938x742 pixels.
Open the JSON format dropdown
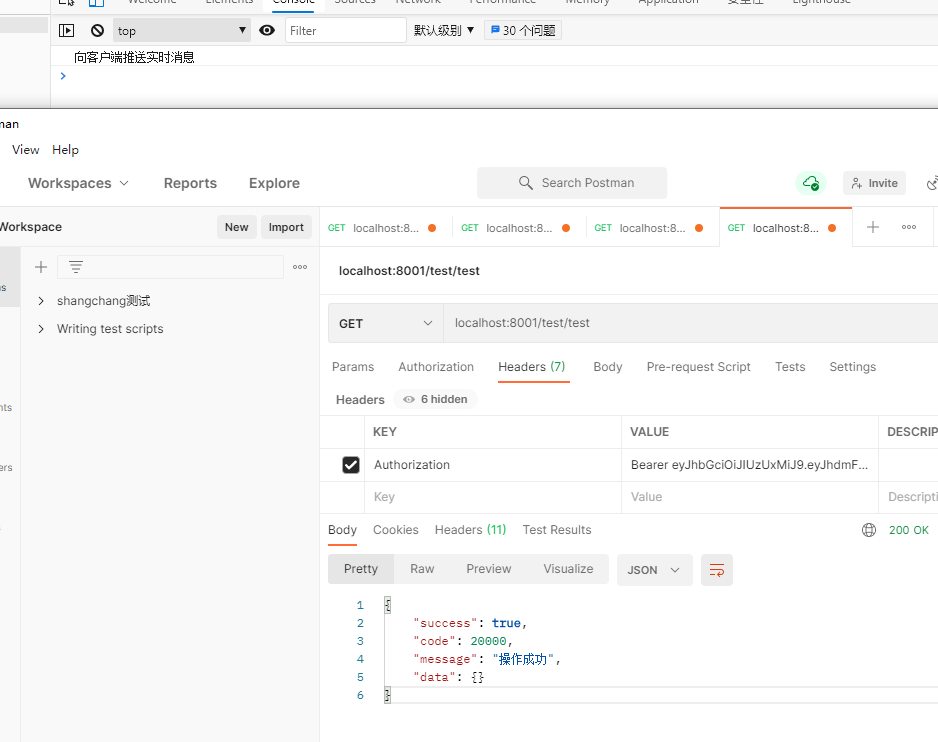(x=654, y=570)
